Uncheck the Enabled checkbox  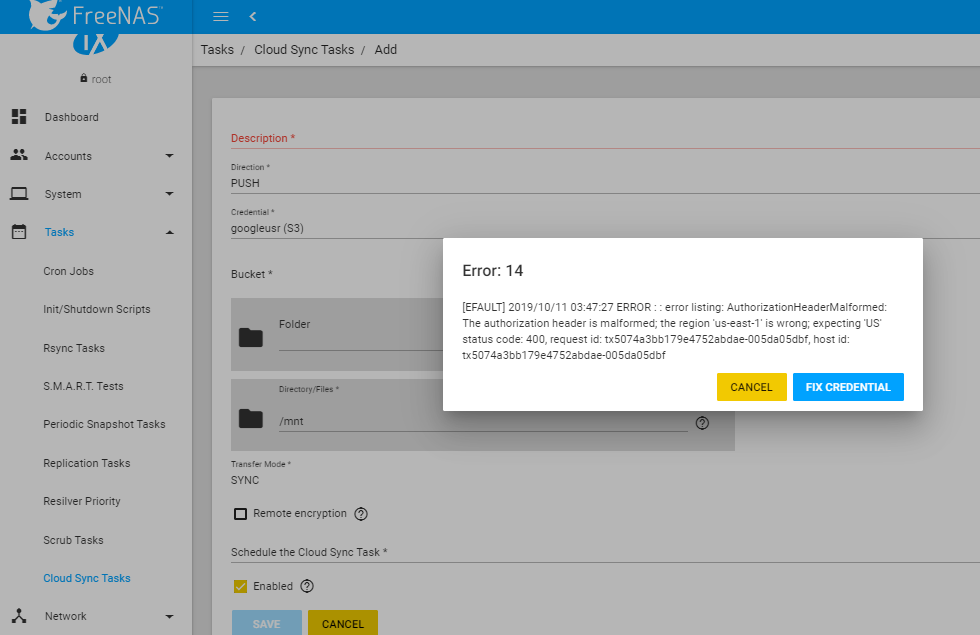(241, 586)
